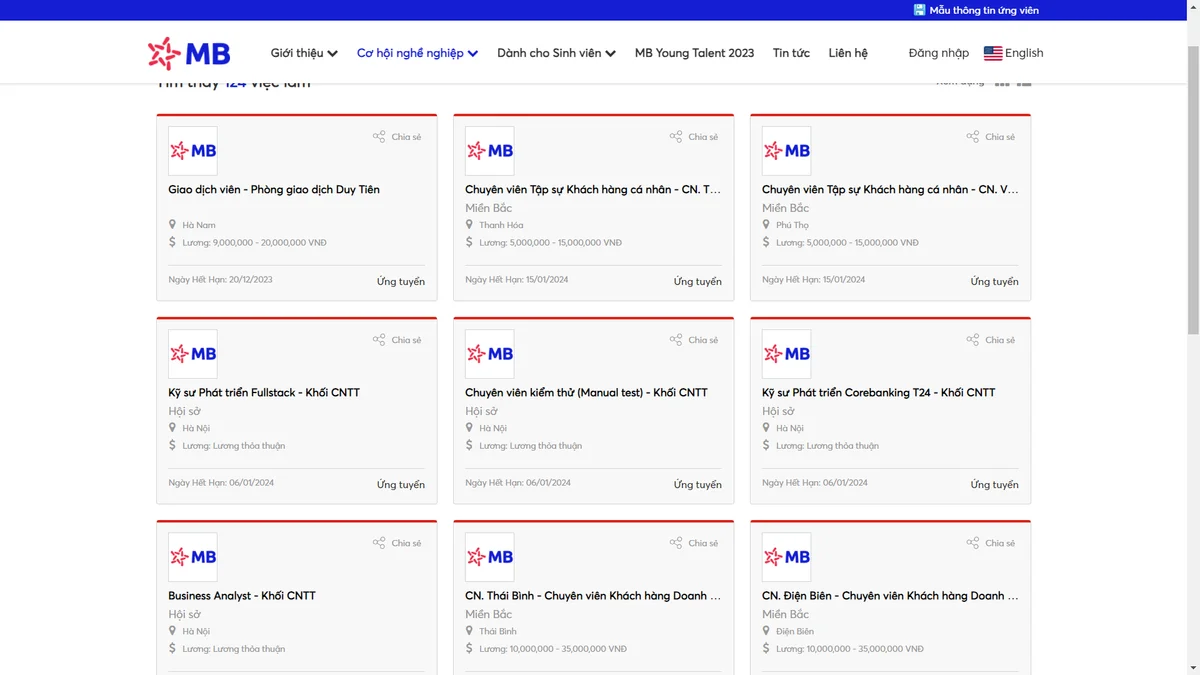Open the Kỹ sư Phát triển Fullstack - Khối CNTT title

[x=264, y=392]
